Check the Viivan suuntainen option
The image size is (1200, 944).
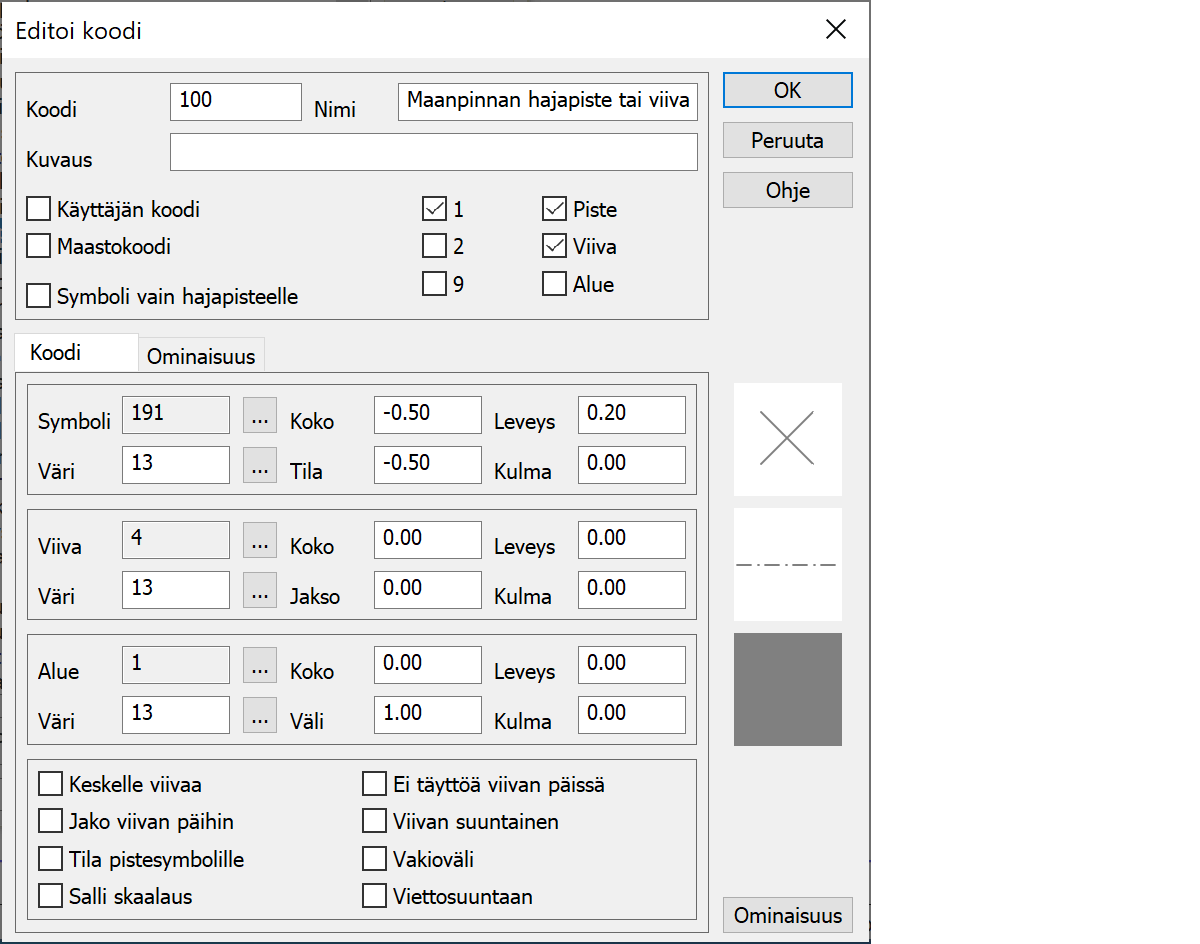pyautogui.click(x=374, y=821)
